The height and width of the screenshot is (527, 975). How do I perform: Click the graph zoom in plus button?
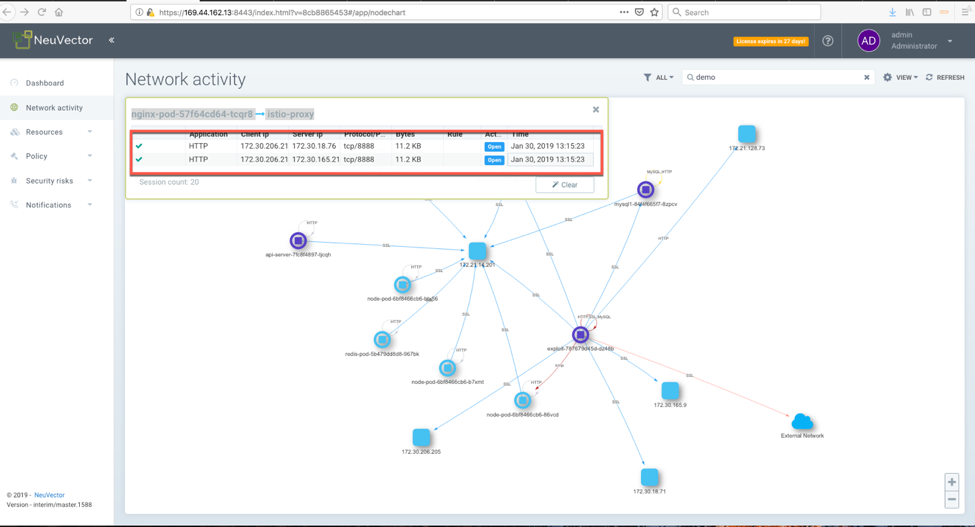click(952, 482)
